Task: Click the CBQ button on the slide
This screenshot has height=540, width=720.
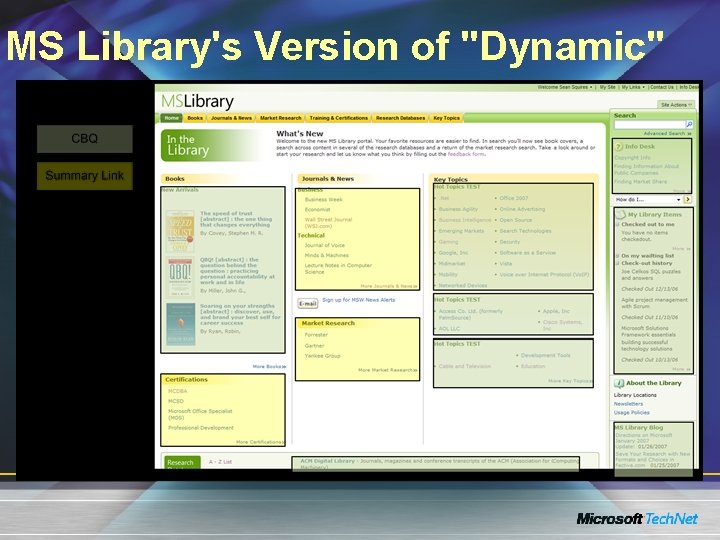Action: [84, 139]
